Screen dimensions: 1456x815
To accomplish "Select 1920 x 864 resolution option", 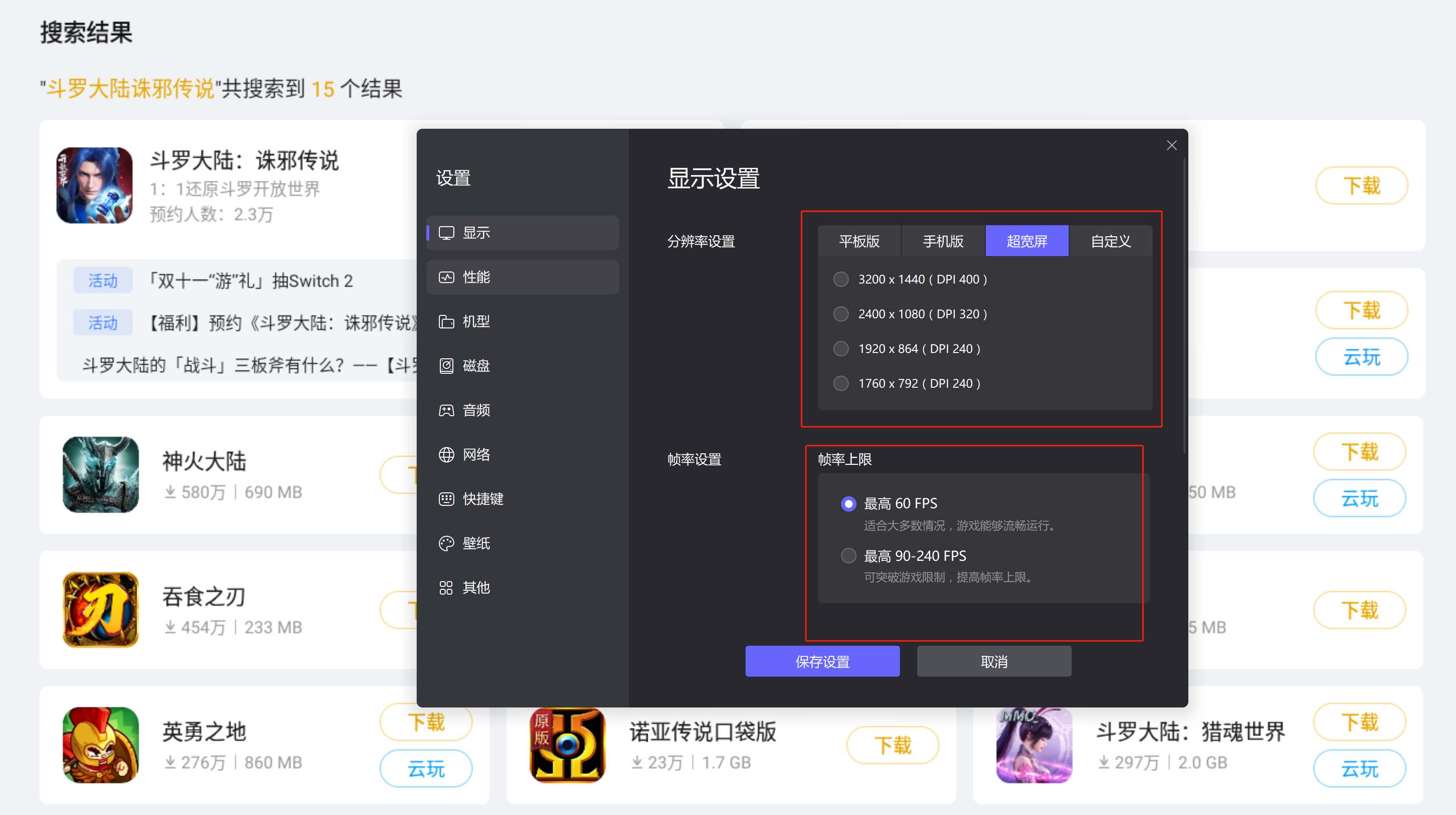I will point(841,349).
